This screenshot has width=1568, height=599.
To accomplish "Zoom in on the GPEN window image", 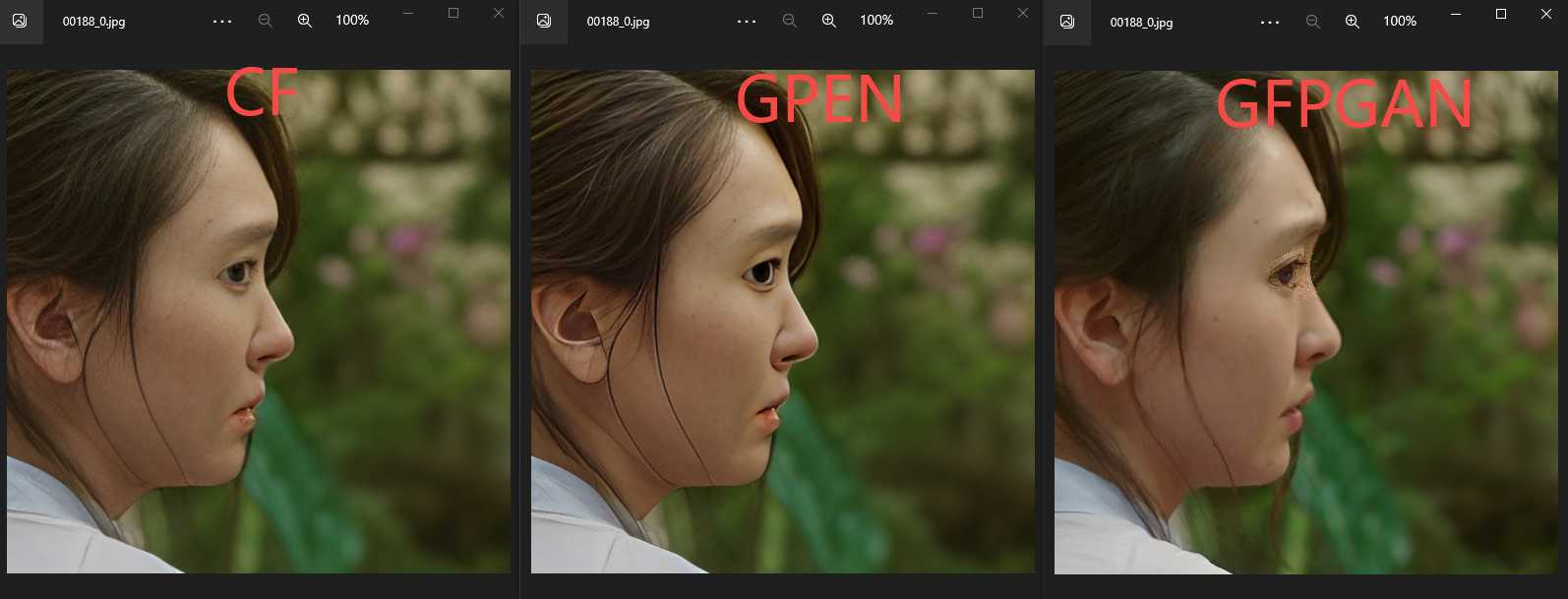I will (x=829, y=21).
